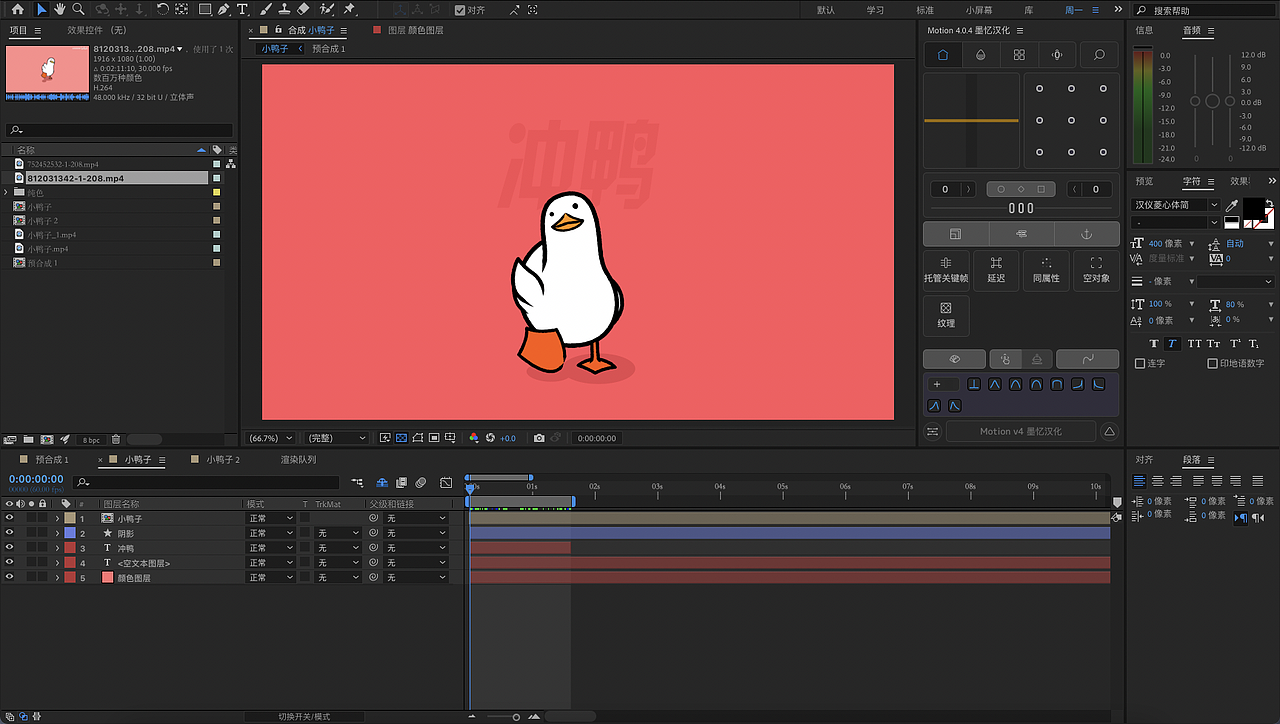Image resolution: width=1280 pixels, height=724 pixels.
Task: Click the eyedropper in Character panel
Action: (x=1232, y=205)
